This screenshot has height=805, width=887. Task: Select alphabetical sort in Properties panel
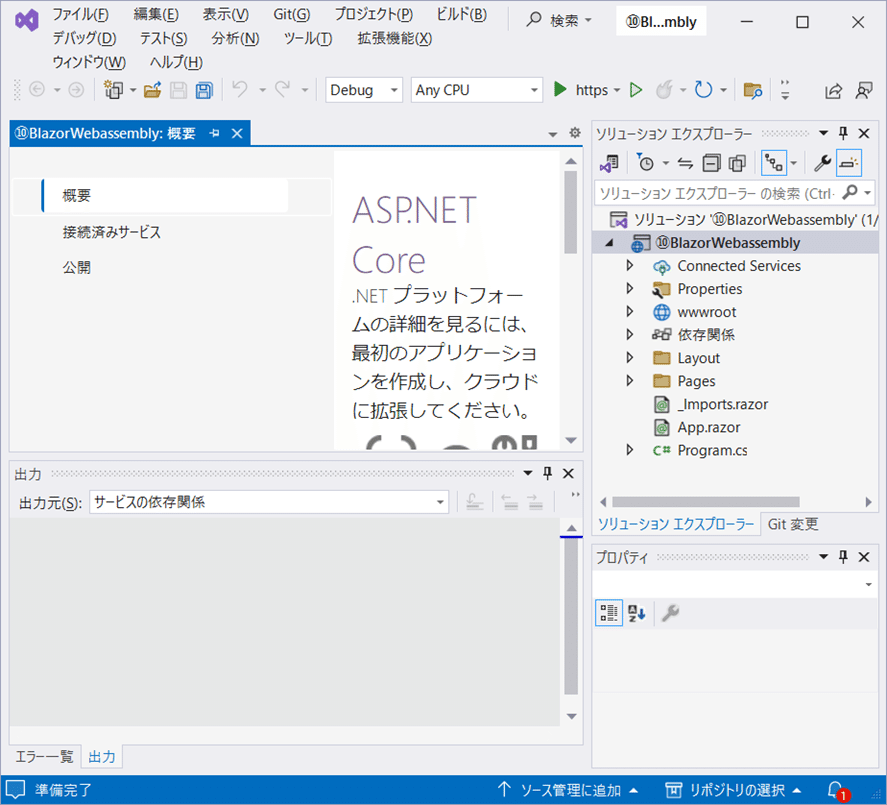point(636,613)
